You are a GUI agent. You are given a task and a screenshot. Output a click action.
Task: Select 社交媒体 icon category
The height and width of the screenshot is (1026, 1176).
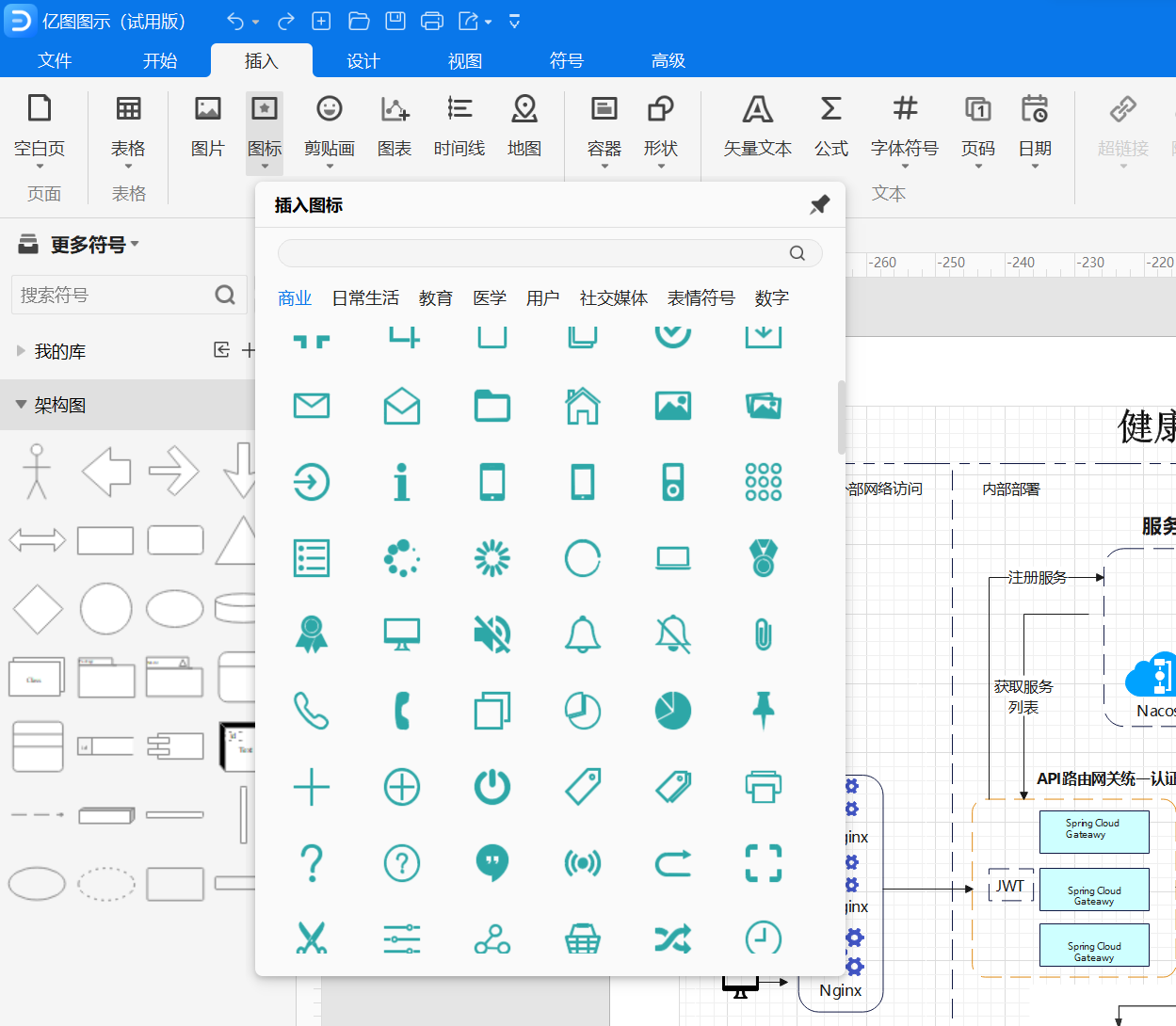pyautogui.click(x=614, y=297)
